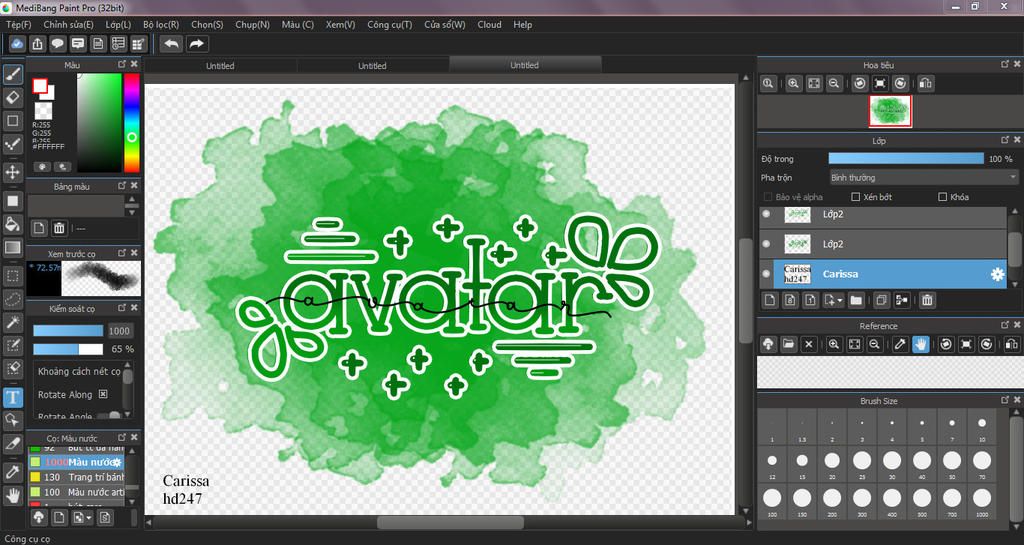Image resolution: width=1024 pixels, height=545 pixels.
Task: Delete layer with Layer panel trash icon
Action: pyautogui.click(x=927, y=300)
